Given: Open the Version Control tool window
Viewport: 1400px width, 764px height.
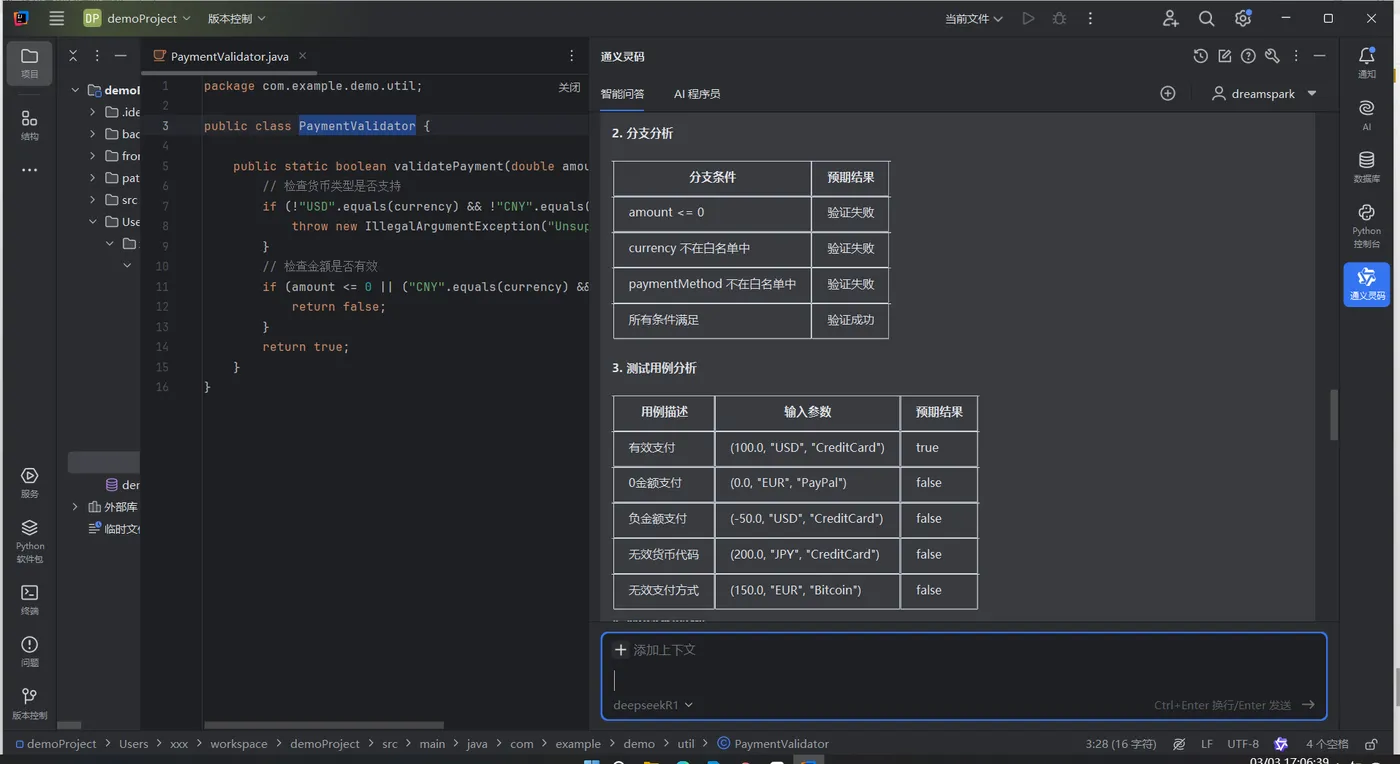Looking at the screenshot, I should (x=30, y=703).
